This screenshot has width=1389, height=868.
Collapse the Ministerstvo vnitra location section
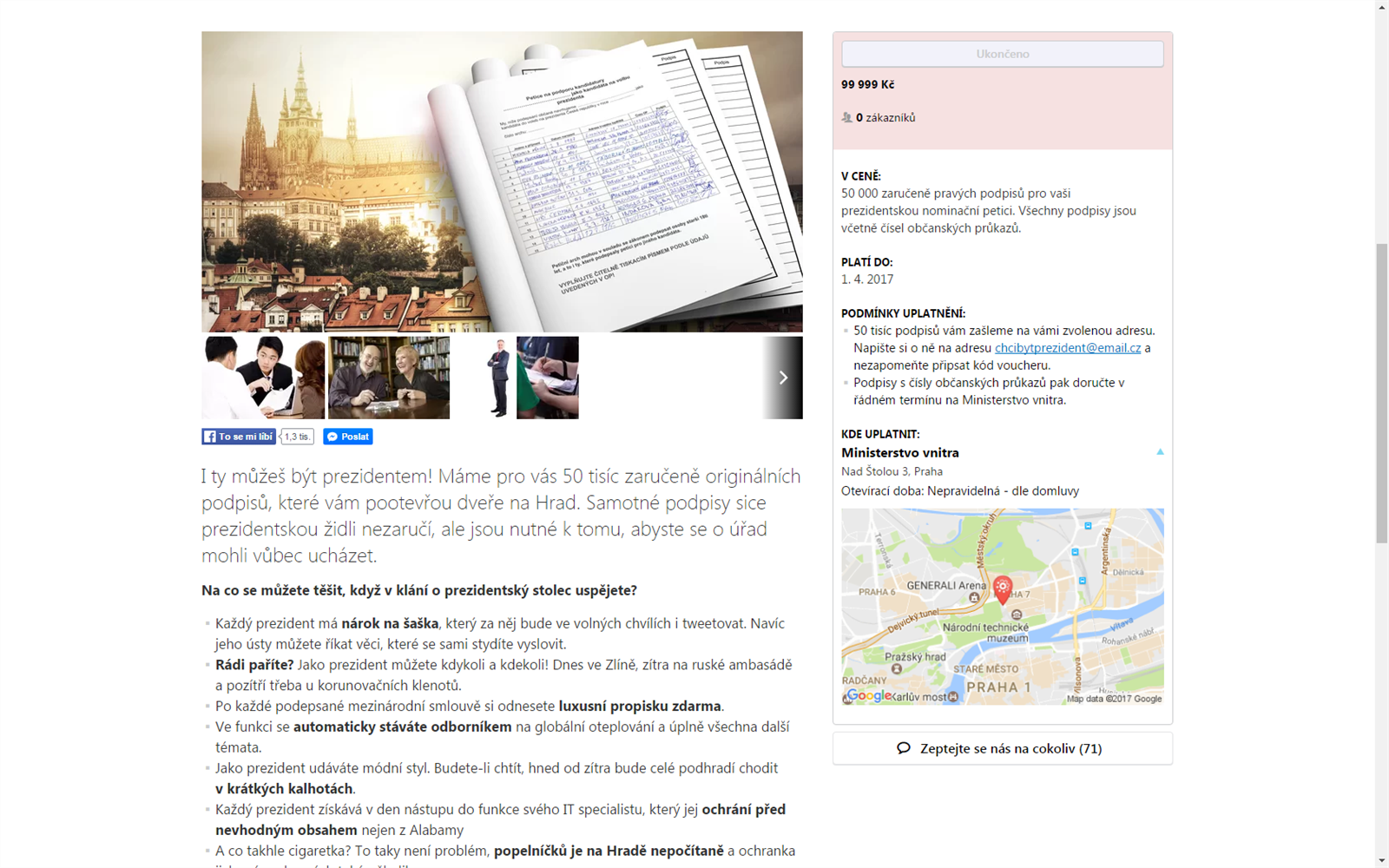[x=1160, y=452]
